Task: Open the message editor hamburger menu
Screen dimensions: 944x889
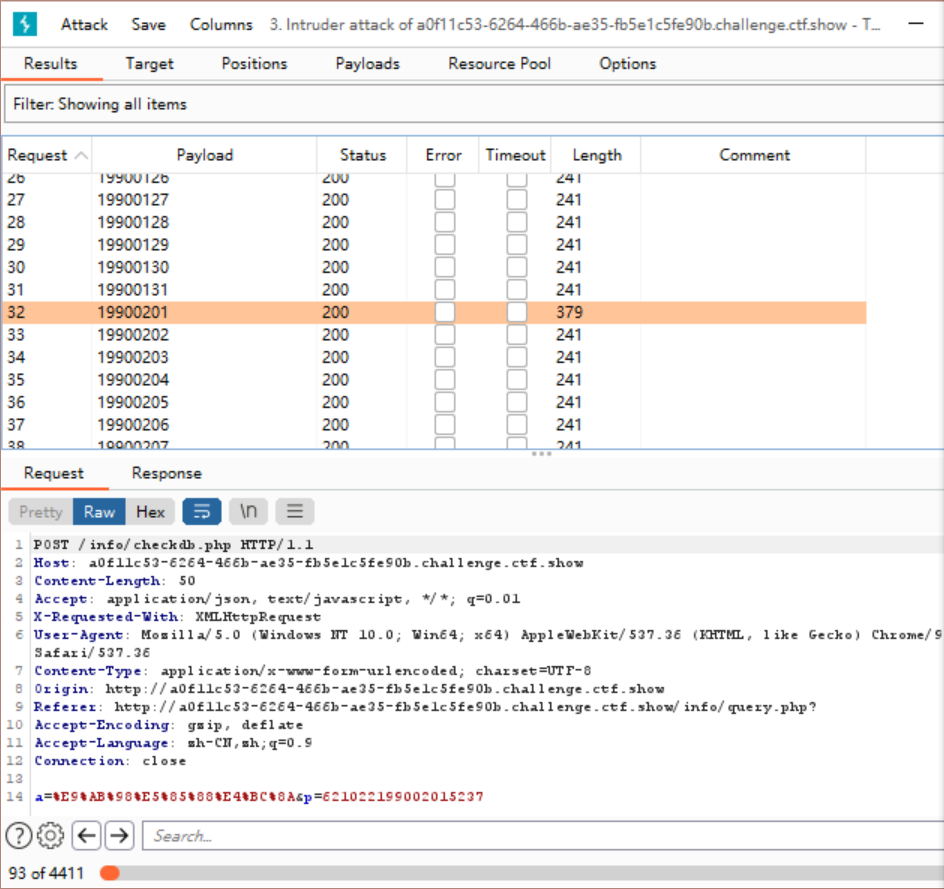Action: 294,512
